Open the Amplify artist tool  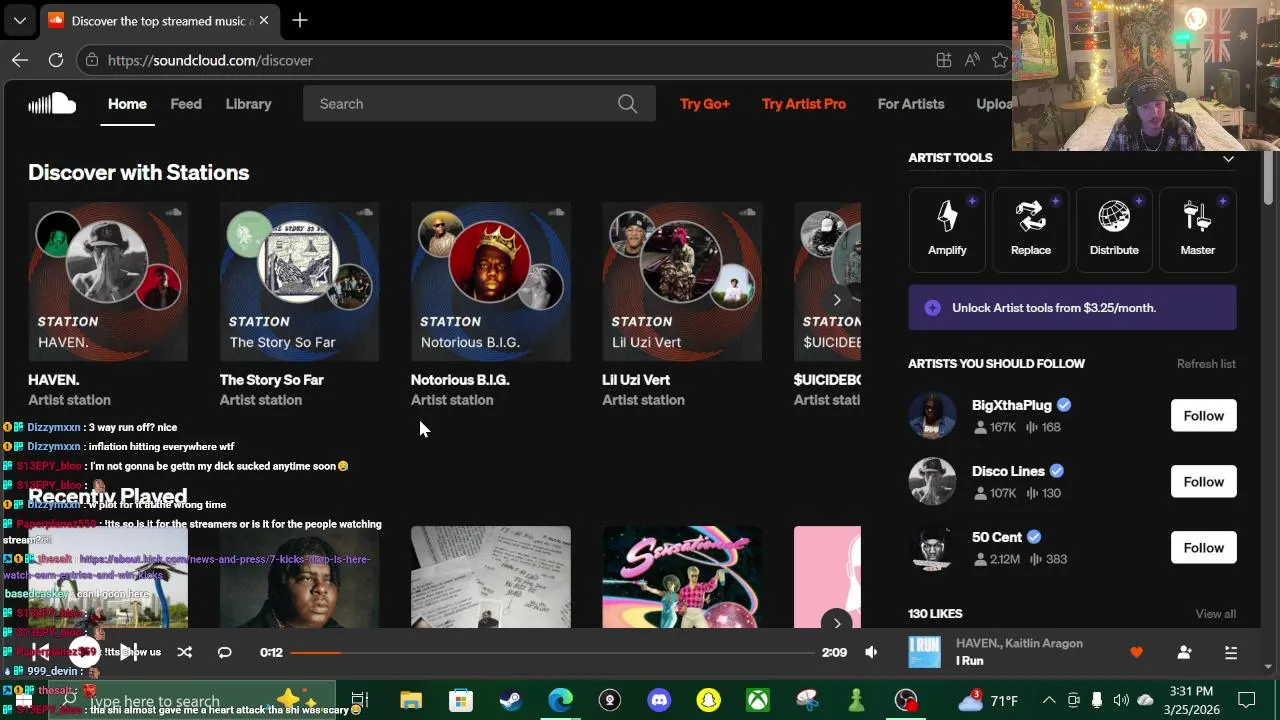947,229
